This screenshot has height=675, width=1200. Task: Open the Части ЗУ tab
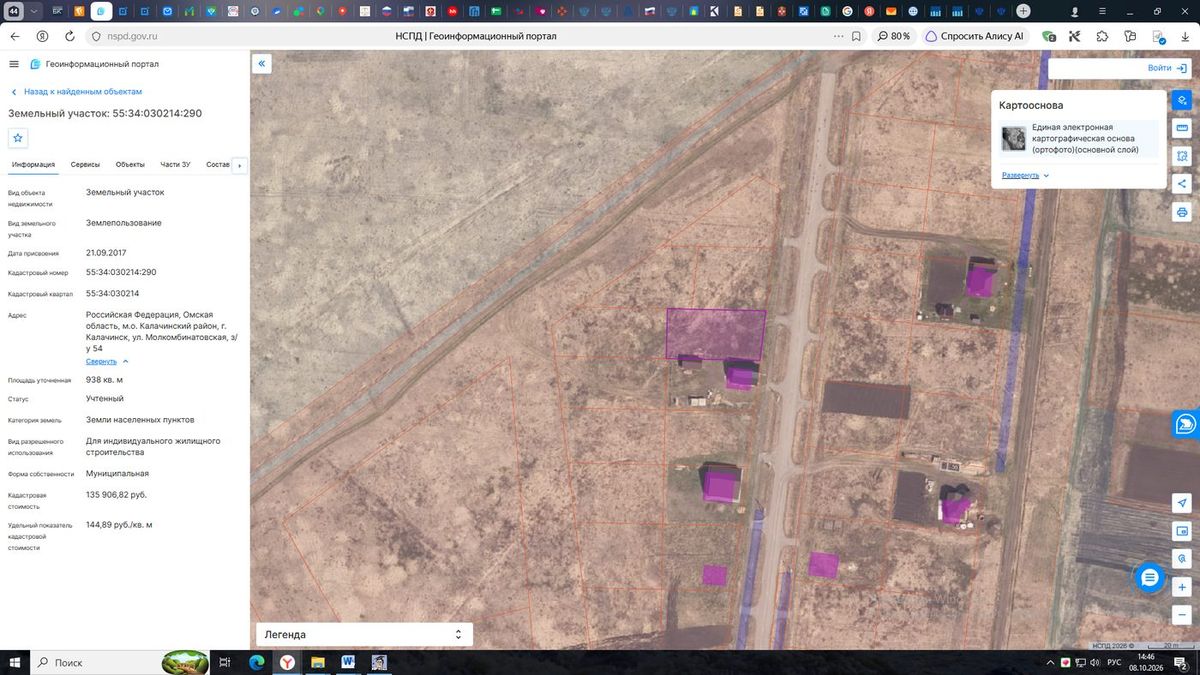pos(175,164)
